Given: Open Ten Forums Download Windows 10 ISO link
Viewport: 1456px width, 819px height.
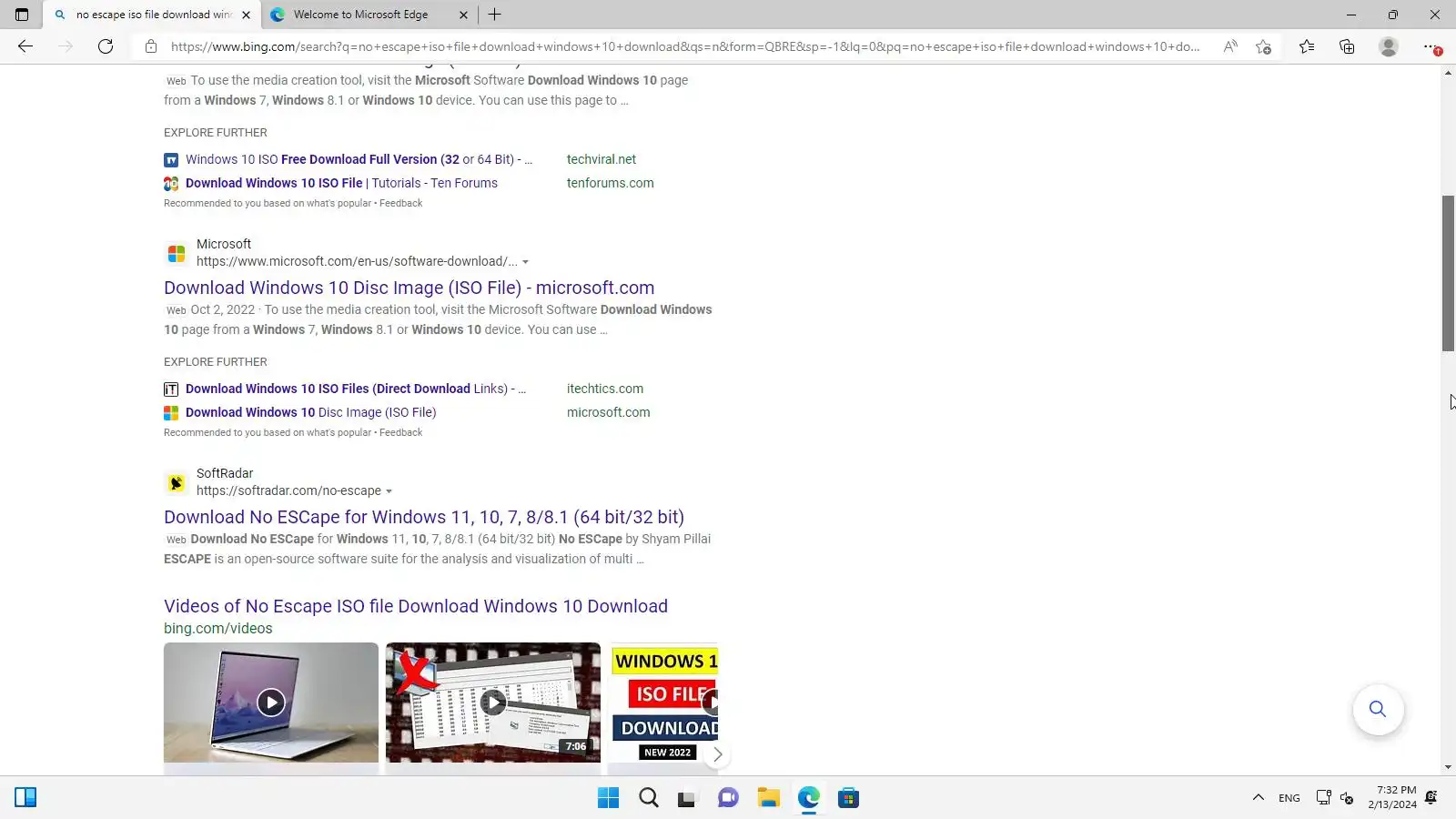Looking at the screenshot, I should click(x=341, y=183).
